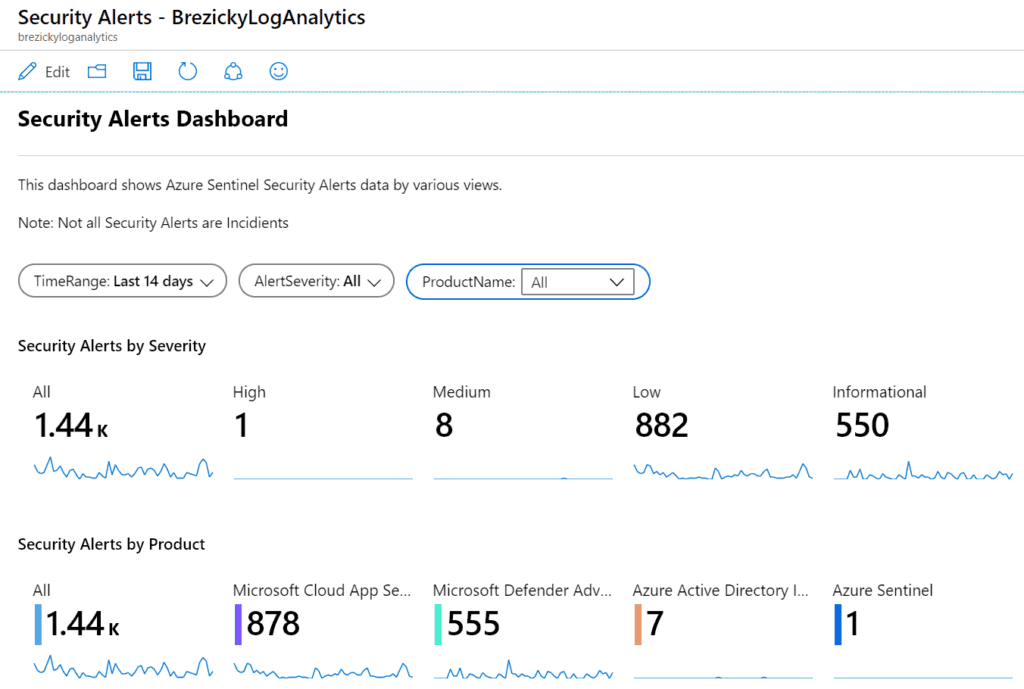The width and height of the screenshot is (1024, 689).
Task: Expand the TimeRange Last 14 days dropdown
Action: click(x=123, y=281)
